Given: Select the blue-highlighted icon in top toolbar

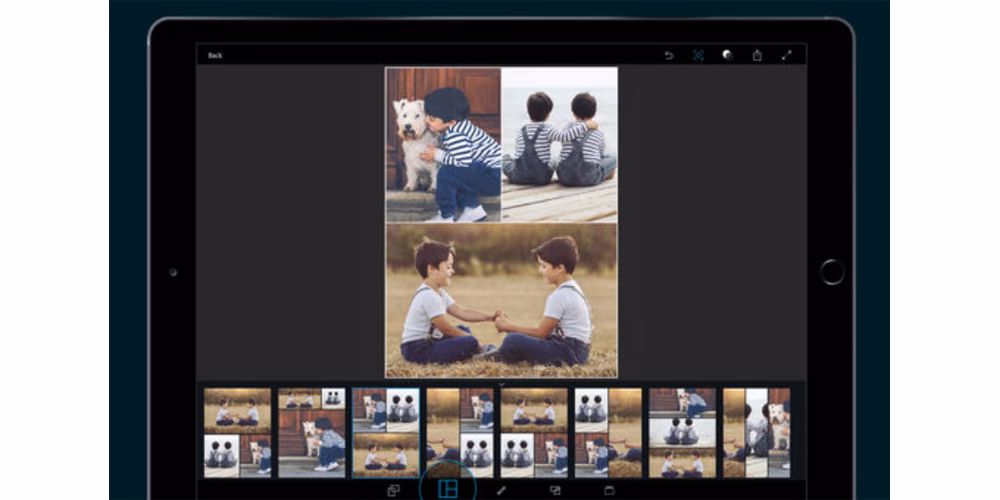Looking at the screenshot, I should (698, 55).
